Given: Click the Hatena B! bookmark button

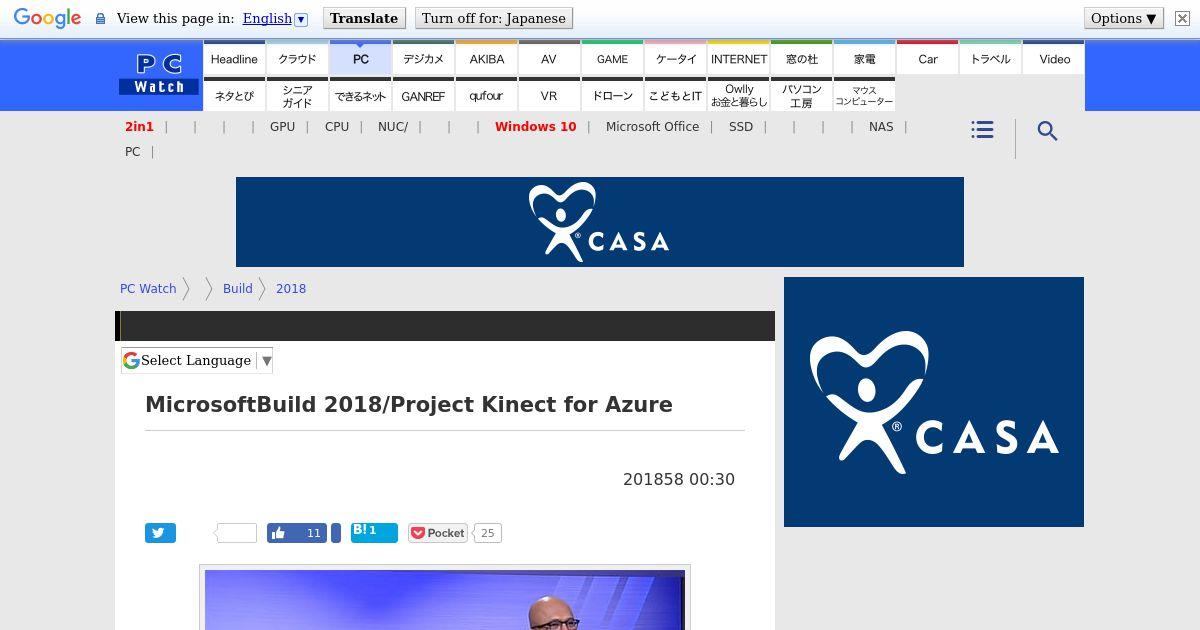Looking at the screenshot, I should click(374, 533).
